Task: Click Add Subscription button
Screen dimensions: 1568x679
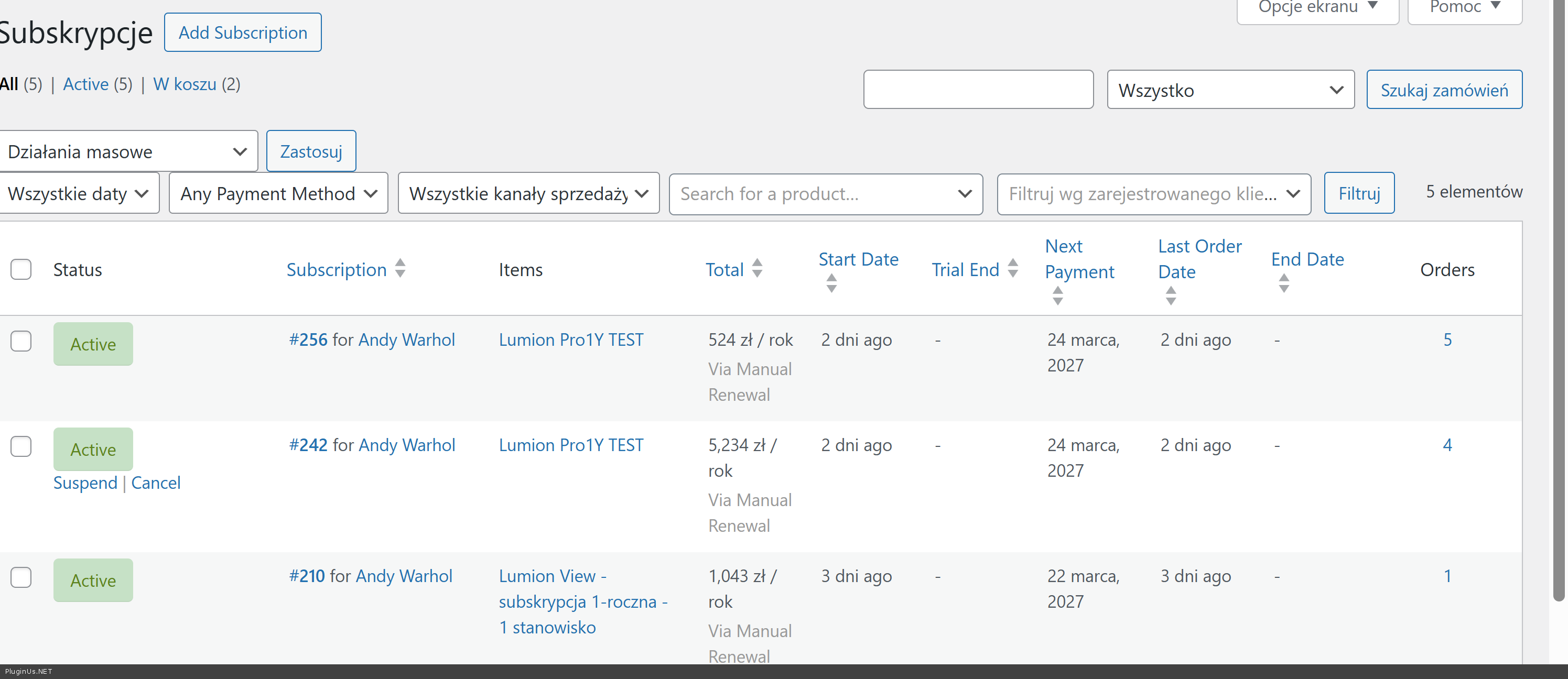Action: pos(242,33)
